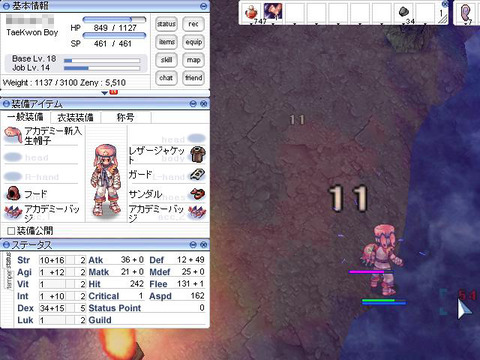This screenshot has height=360, width=480.
Task: Click the ガード shield icon
Action: (x=198, y=174)
